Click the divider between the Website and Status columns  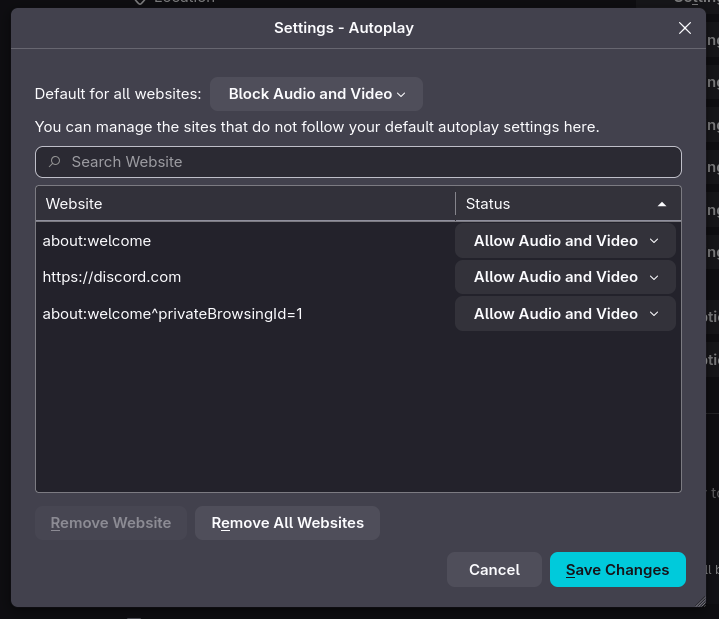pyautogui.click(x=456, y=204)
